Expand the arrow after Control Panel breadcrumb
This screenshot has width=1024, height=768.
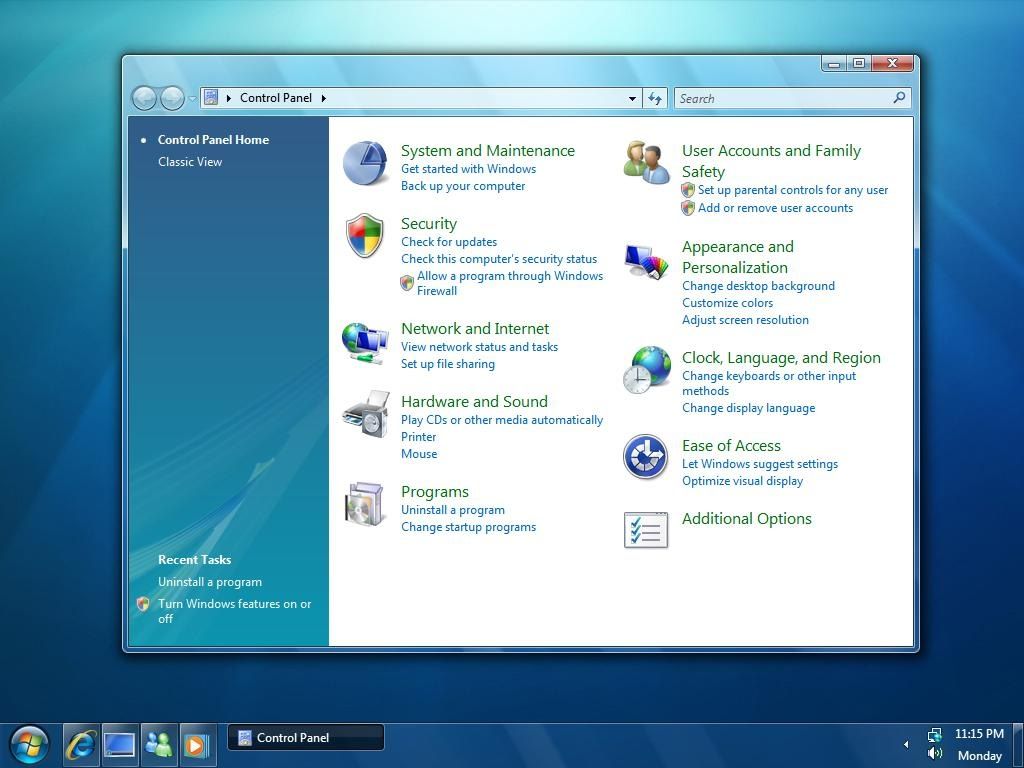[x=323, y=98]
